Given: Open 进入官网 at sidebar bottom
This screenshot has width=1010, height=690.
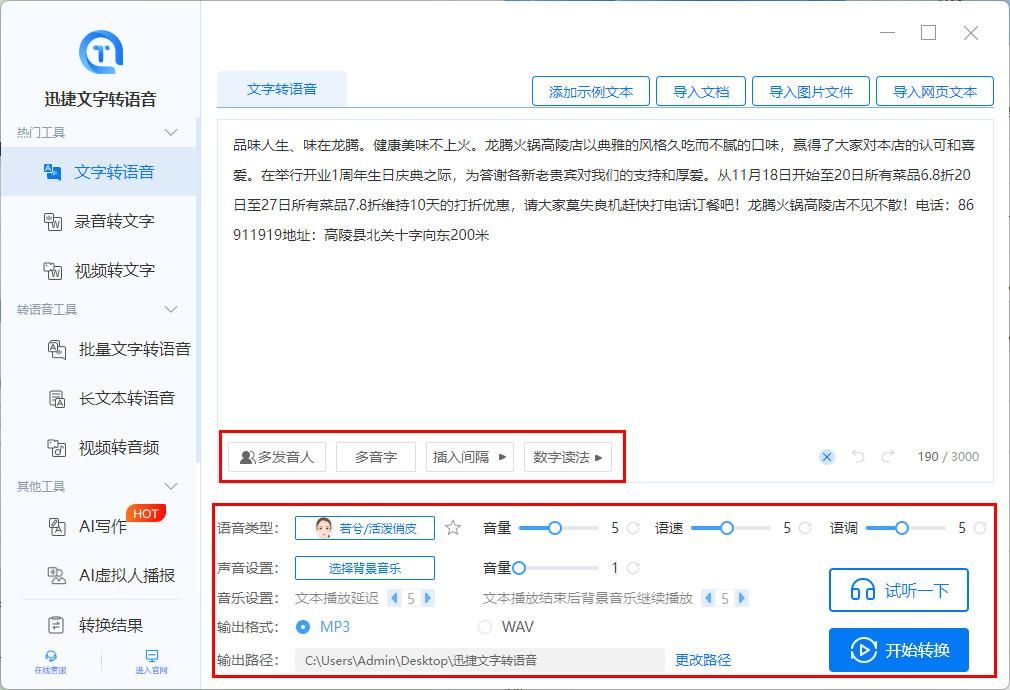Looking at the screenshot, I should point(151,662).
